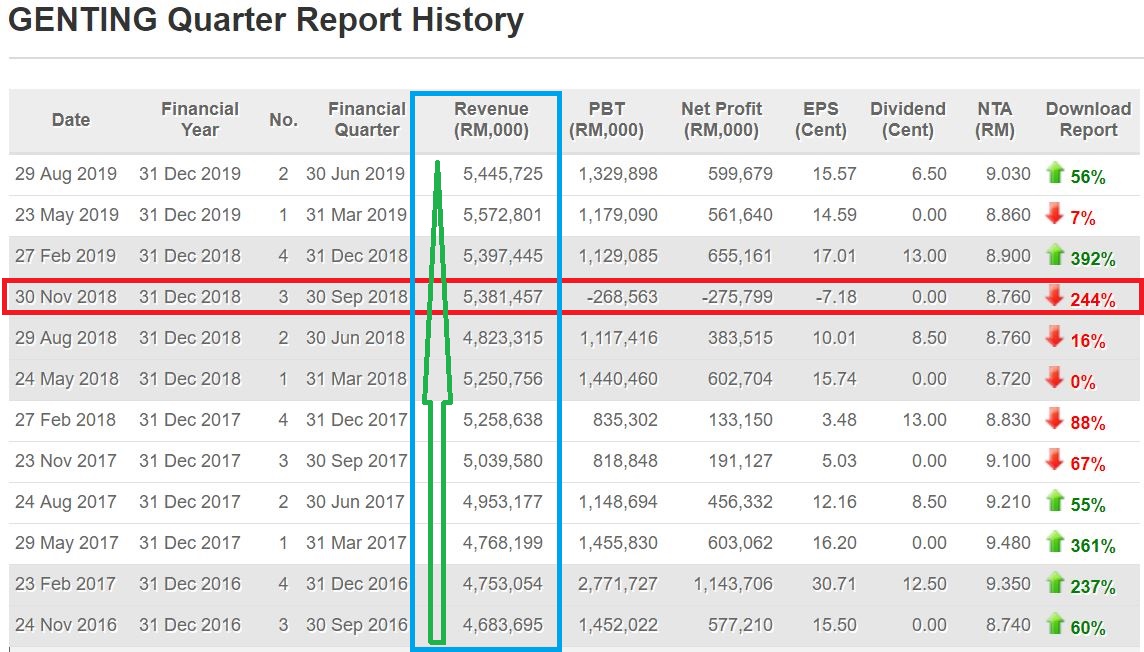Select the date cell 29 Aug 2018
Viewport: 1144px width, 652px height.
coord(66,337)
